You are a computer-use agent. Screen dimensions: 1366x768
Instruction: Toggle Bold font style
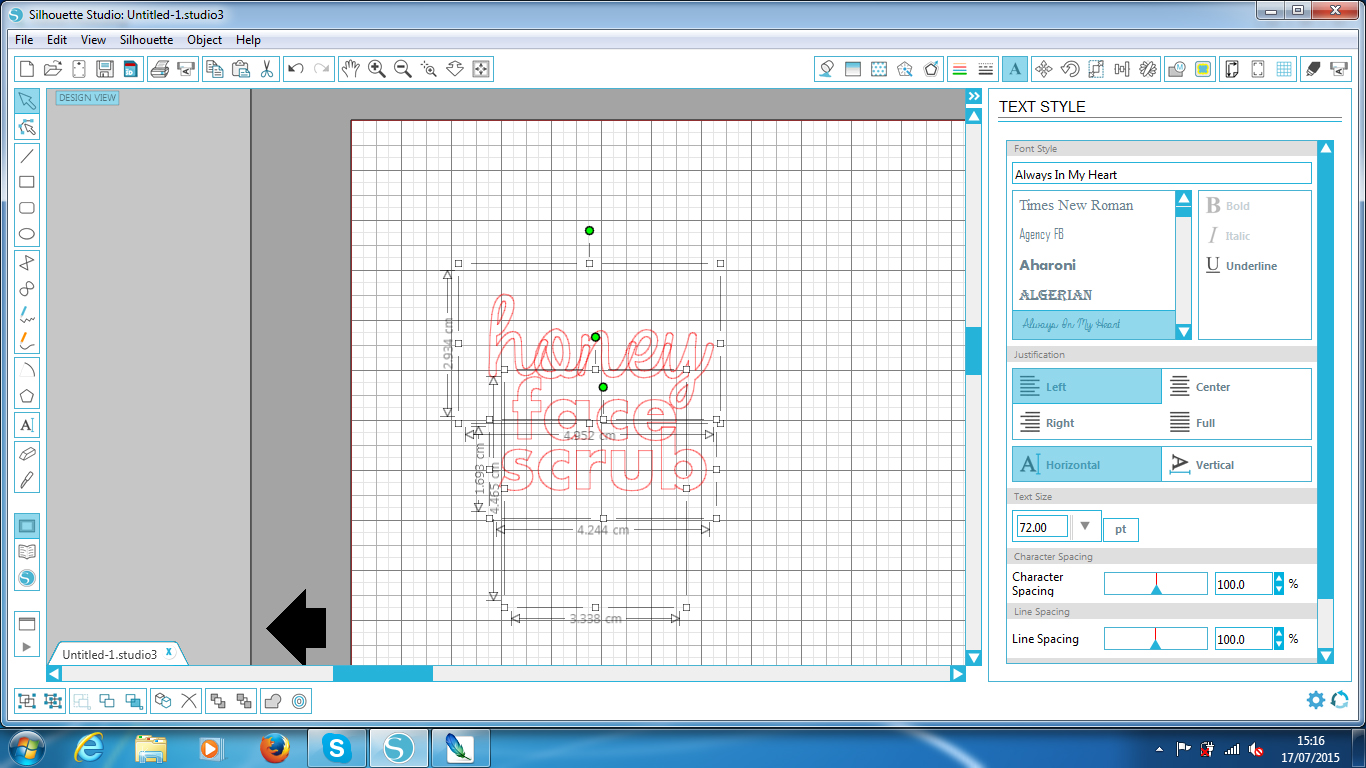coord(1228,206)
